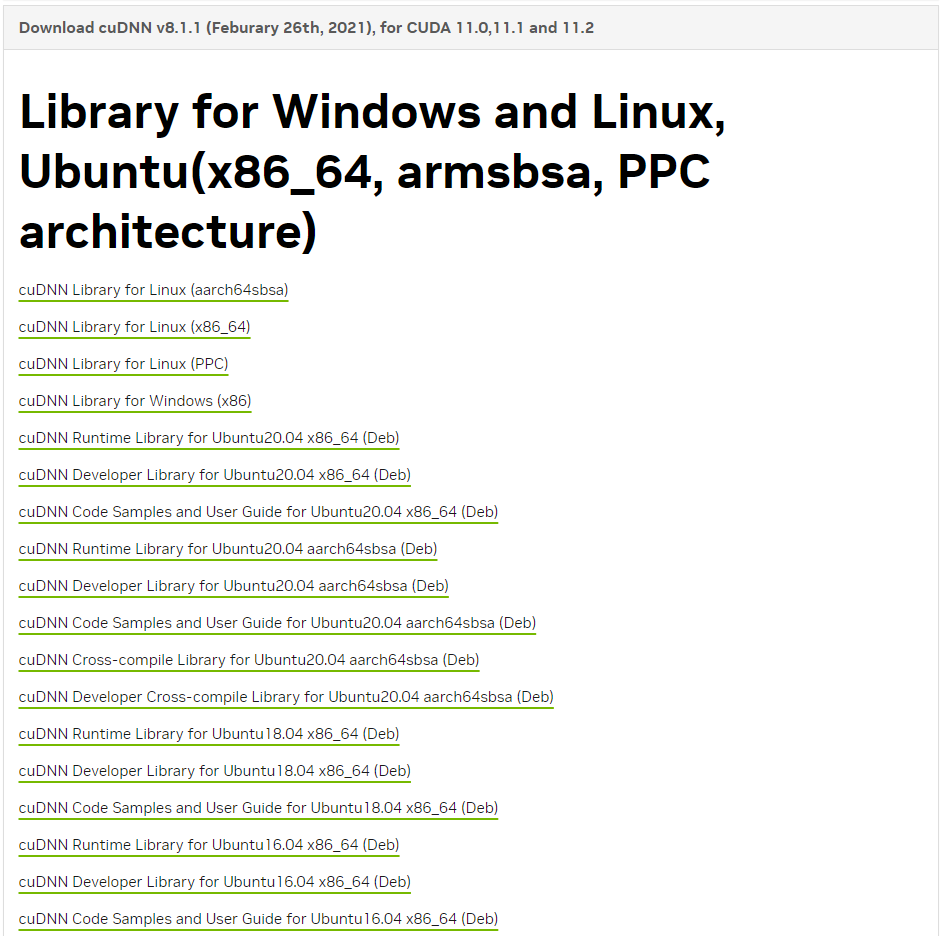Download cuDNN Library for Linux (aarch64sbsa)

click(152, 290)
